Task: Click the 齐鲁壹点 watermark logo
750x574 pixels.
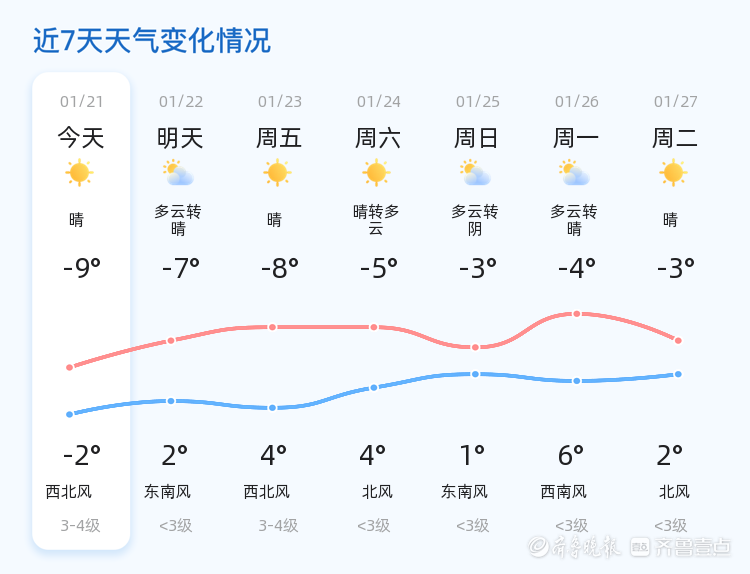Action: 694,546
